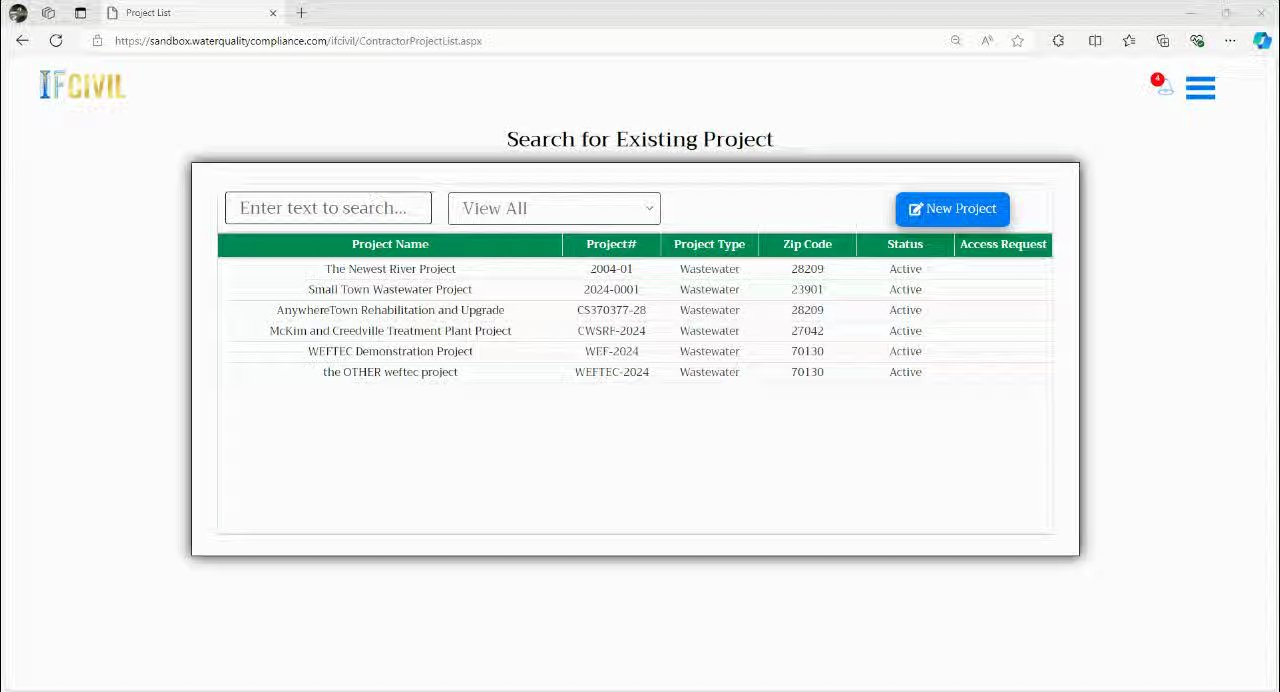Click project number 2024-0001
This screenshot has height=692, width=1280.
click(611, 290)
